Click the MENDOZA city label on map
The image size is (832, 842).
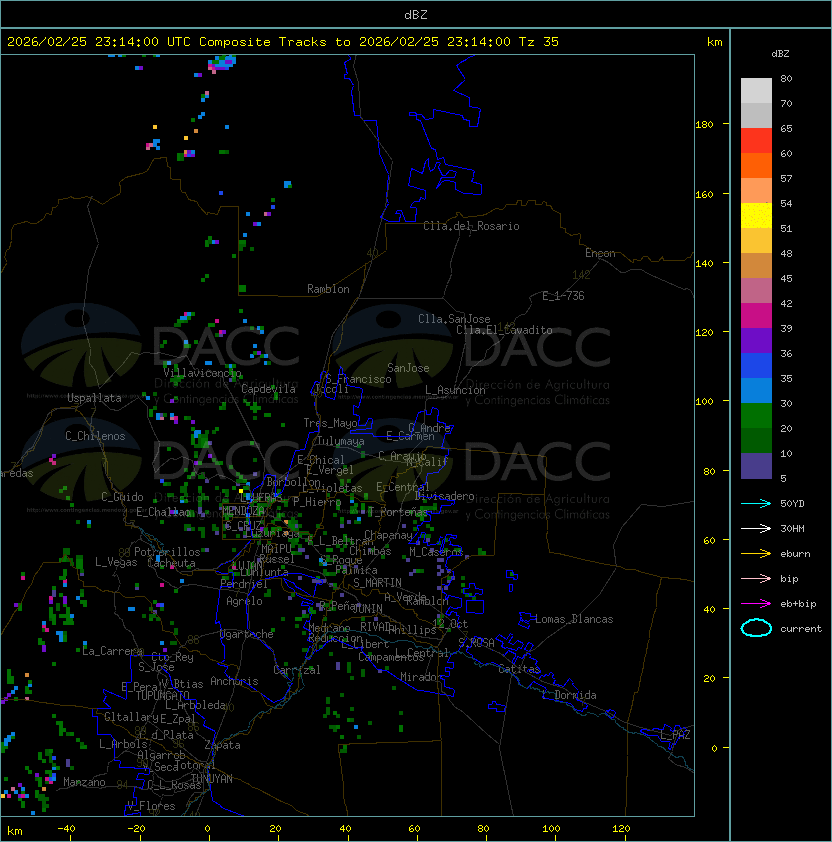243,511
